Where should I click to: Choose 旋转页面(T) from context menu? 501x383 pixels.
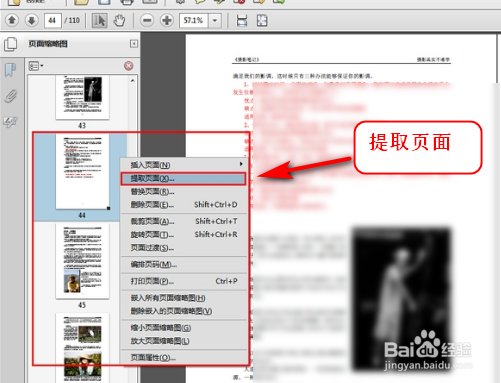click(x=184, y=235)
